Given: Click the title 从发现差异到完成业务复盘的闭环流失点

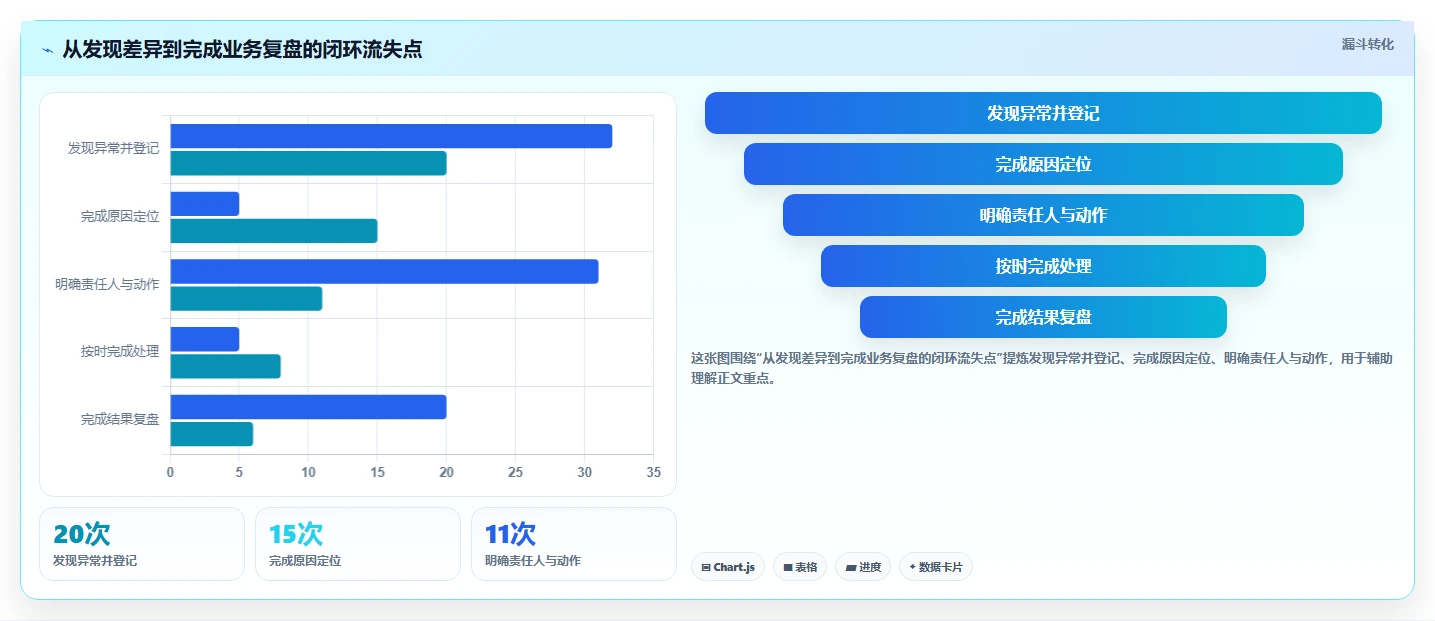Looking at the screenshot, I should 242,49.
